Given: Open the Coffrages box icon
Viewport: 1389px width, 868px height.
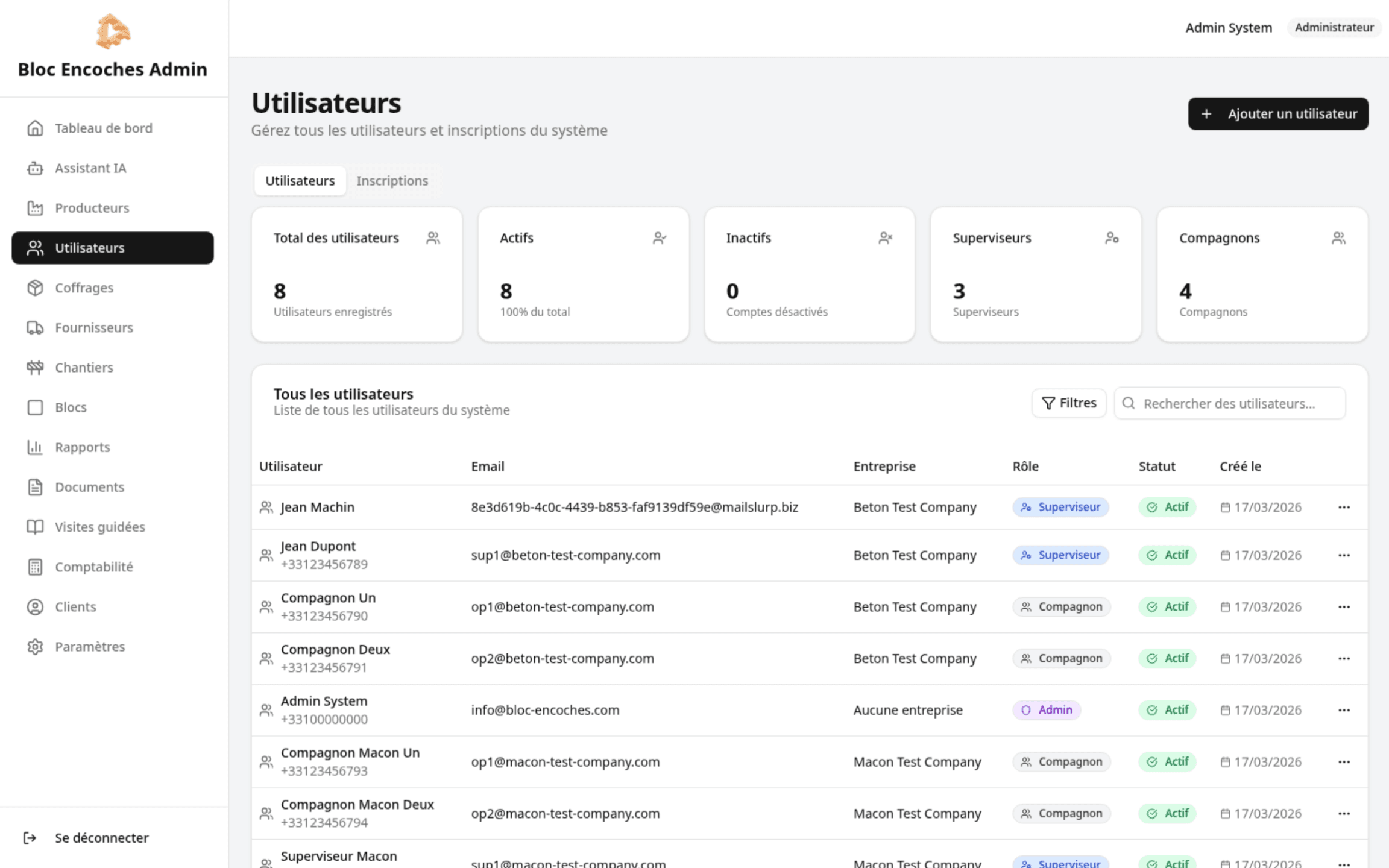Looking at the screenshot, I should click(35, 288).
